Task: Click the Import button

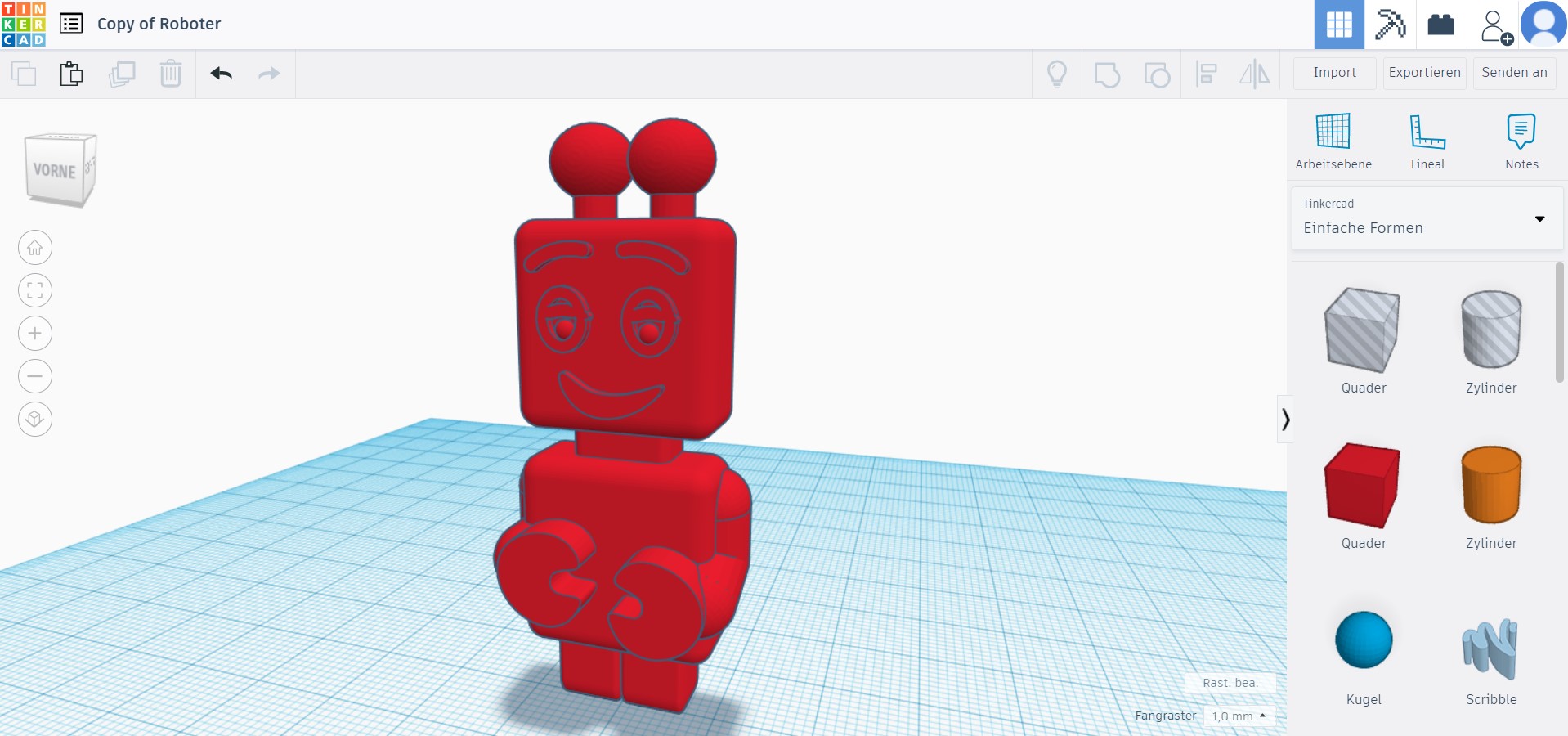Action: [1334, 73]
